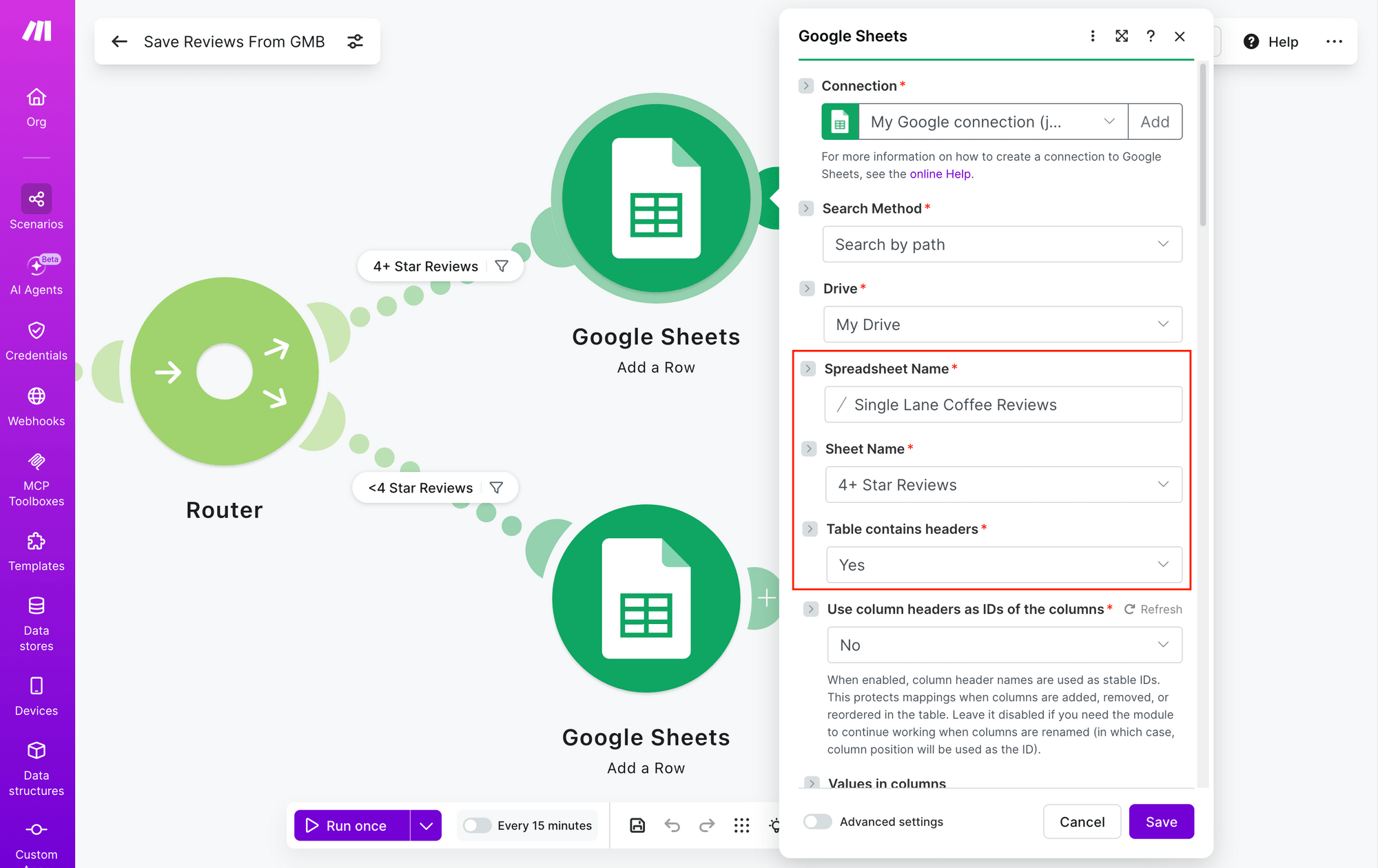Expand the Drive field options
1378x868 pixels.
tap(808, 289)
